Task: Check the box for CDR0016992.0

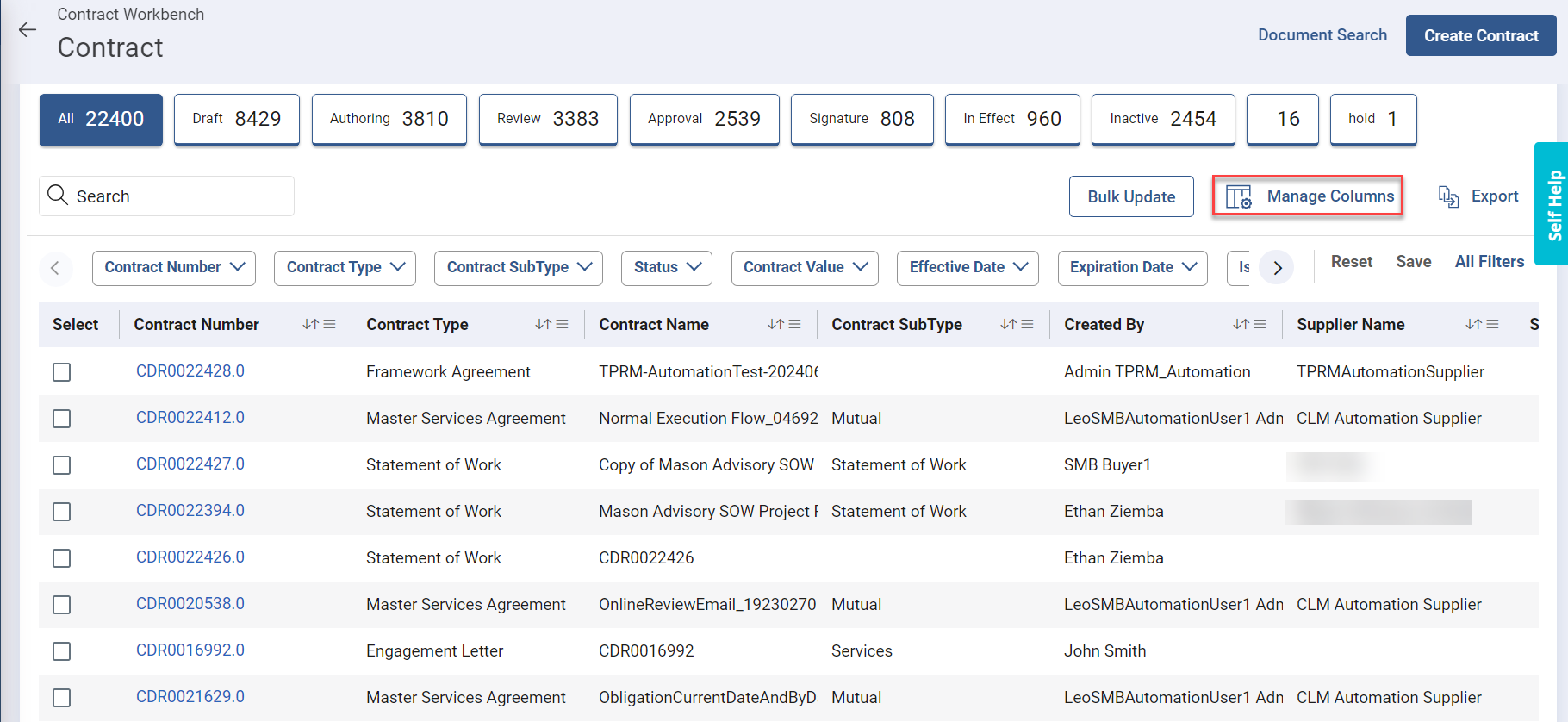Action: pos(62,651)
